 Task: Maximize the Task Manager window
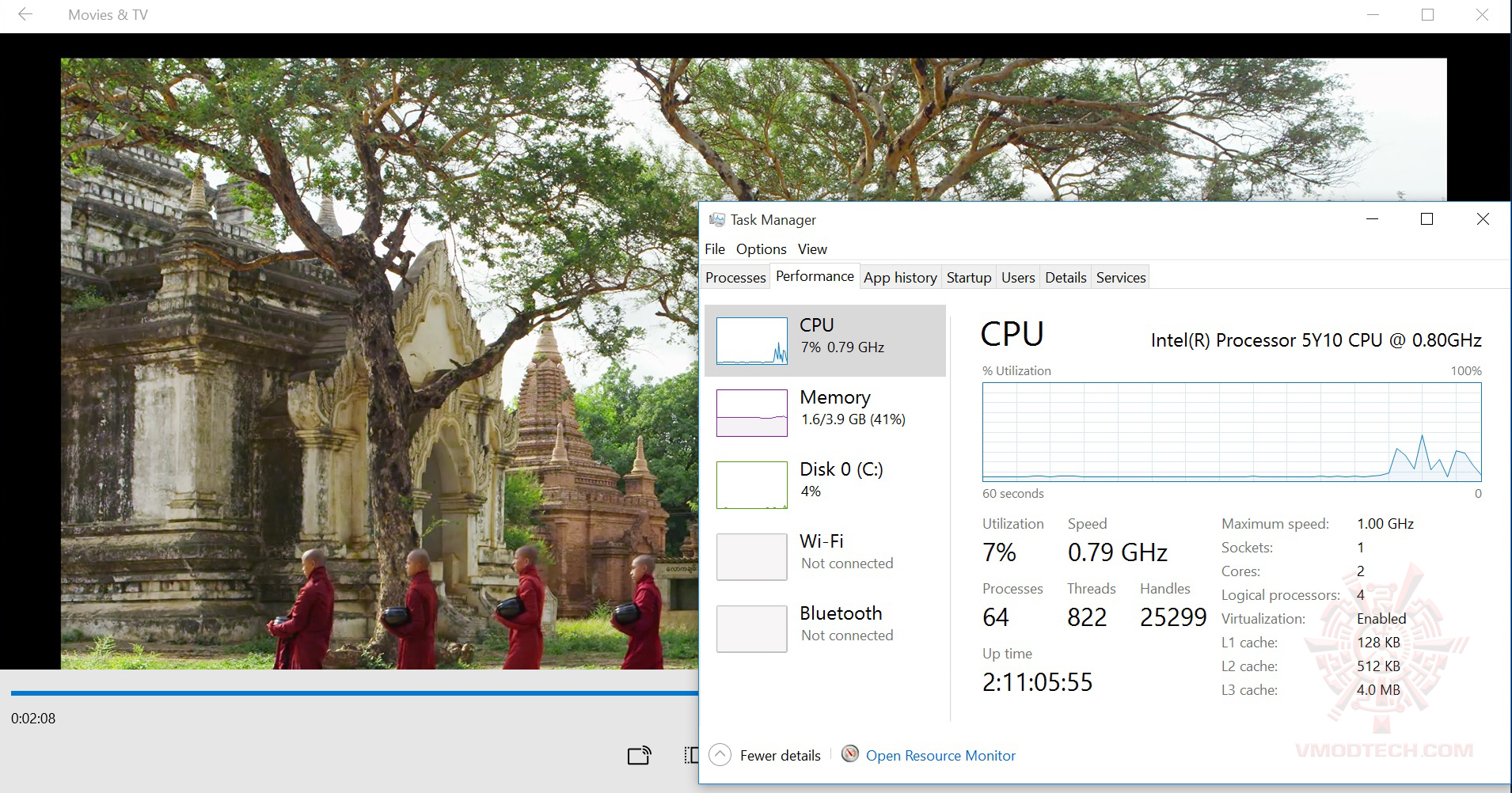click(1427, 219)
